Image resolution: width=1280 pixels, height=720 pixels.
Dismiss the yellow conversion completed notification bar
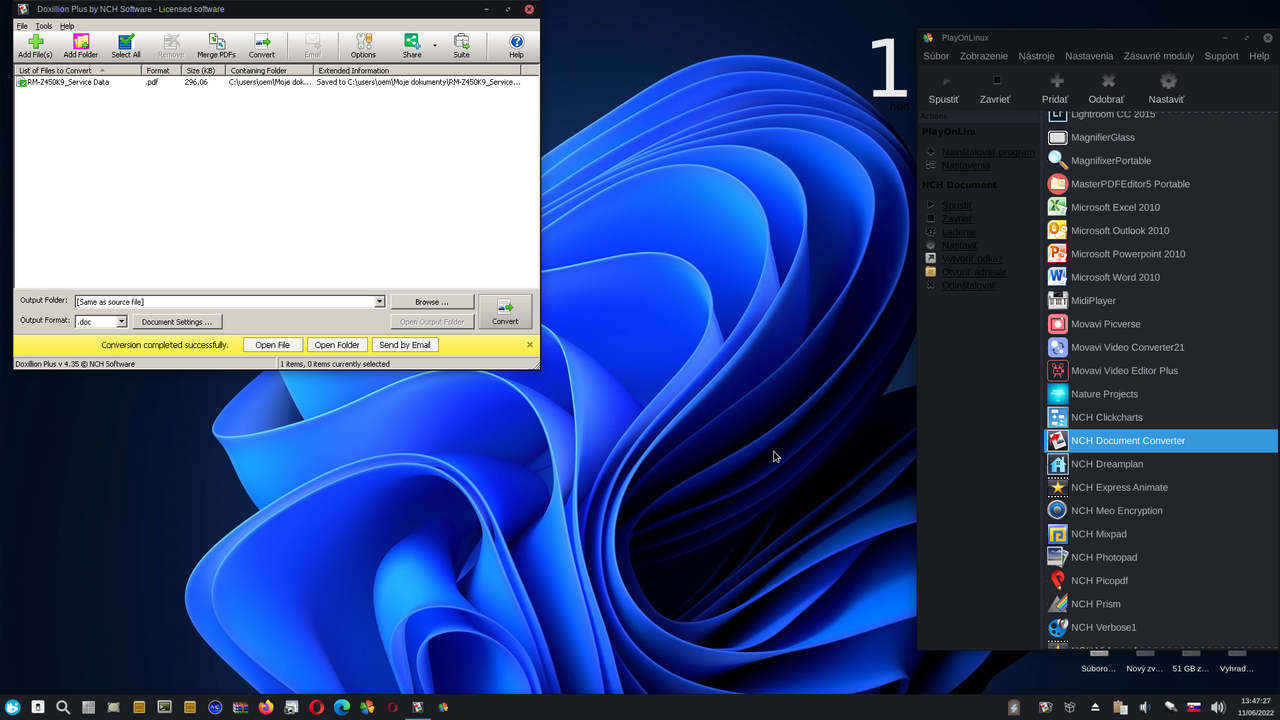click(x=530, y=345)
